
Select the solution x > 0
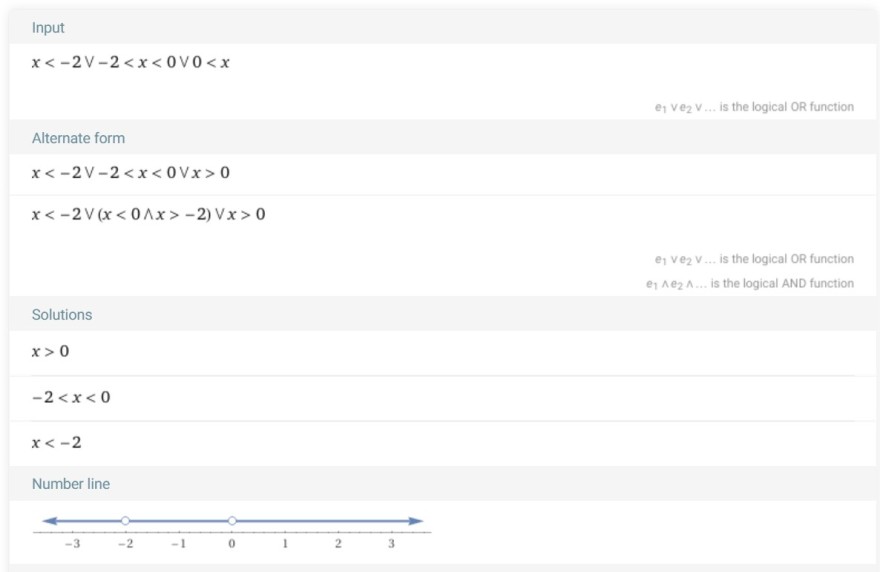(51, 351)
